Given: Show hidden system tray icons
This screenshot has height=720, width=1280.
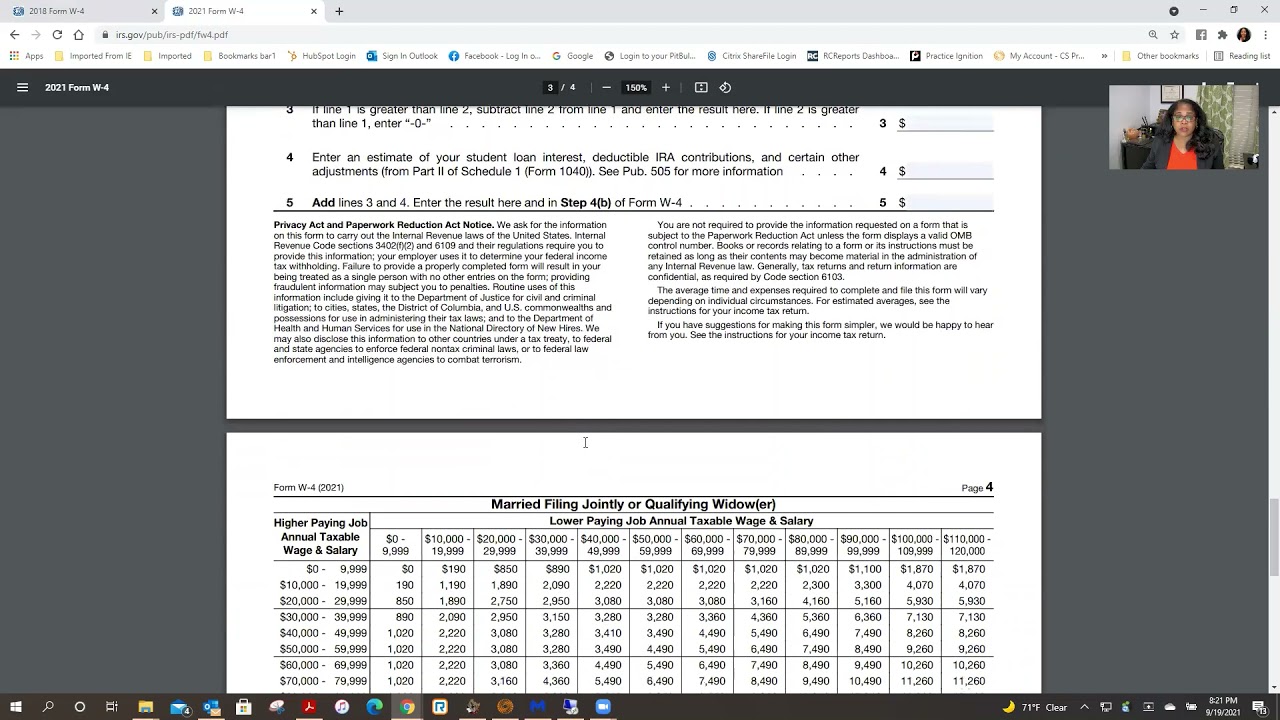Looking at the screenshot, I should point(1084,707).
